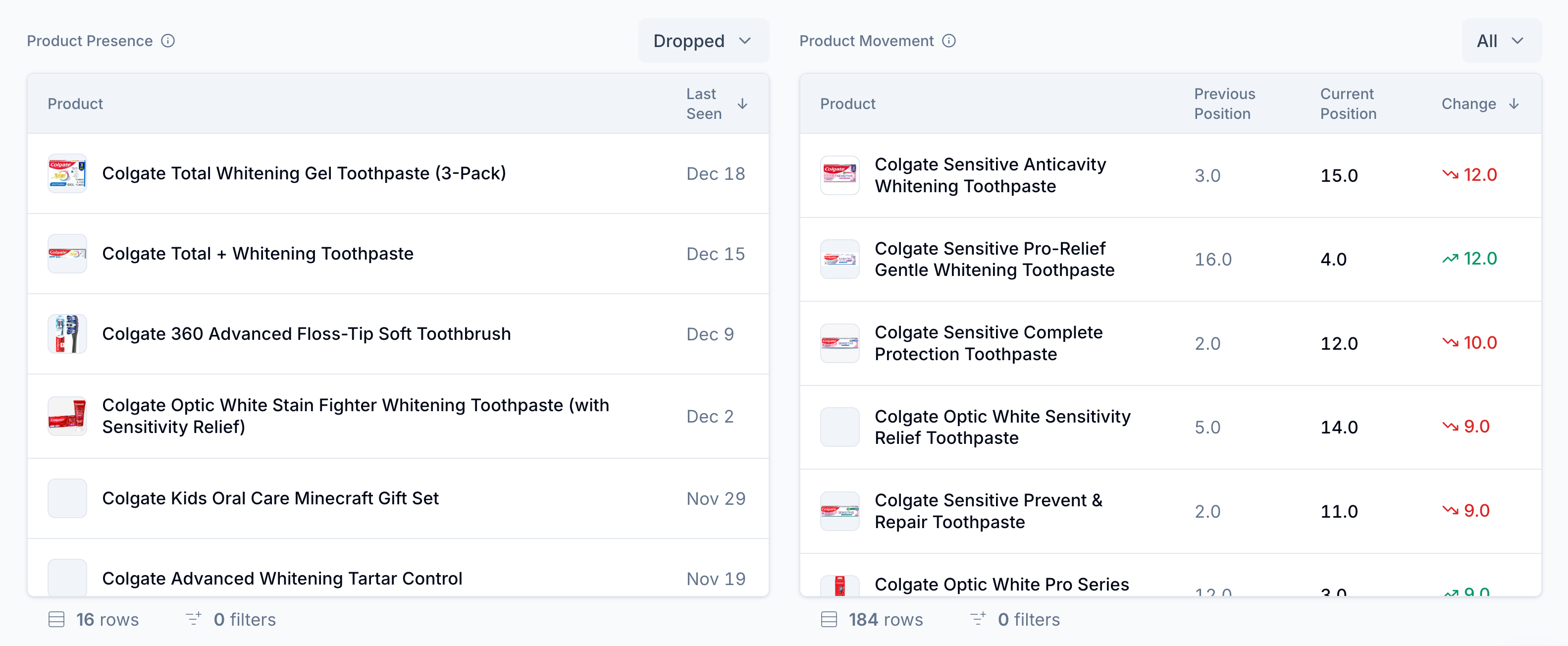
Task: Open Colgate Sensitive Anticavity Whitening Toothpaste
Action: [990, 175]
